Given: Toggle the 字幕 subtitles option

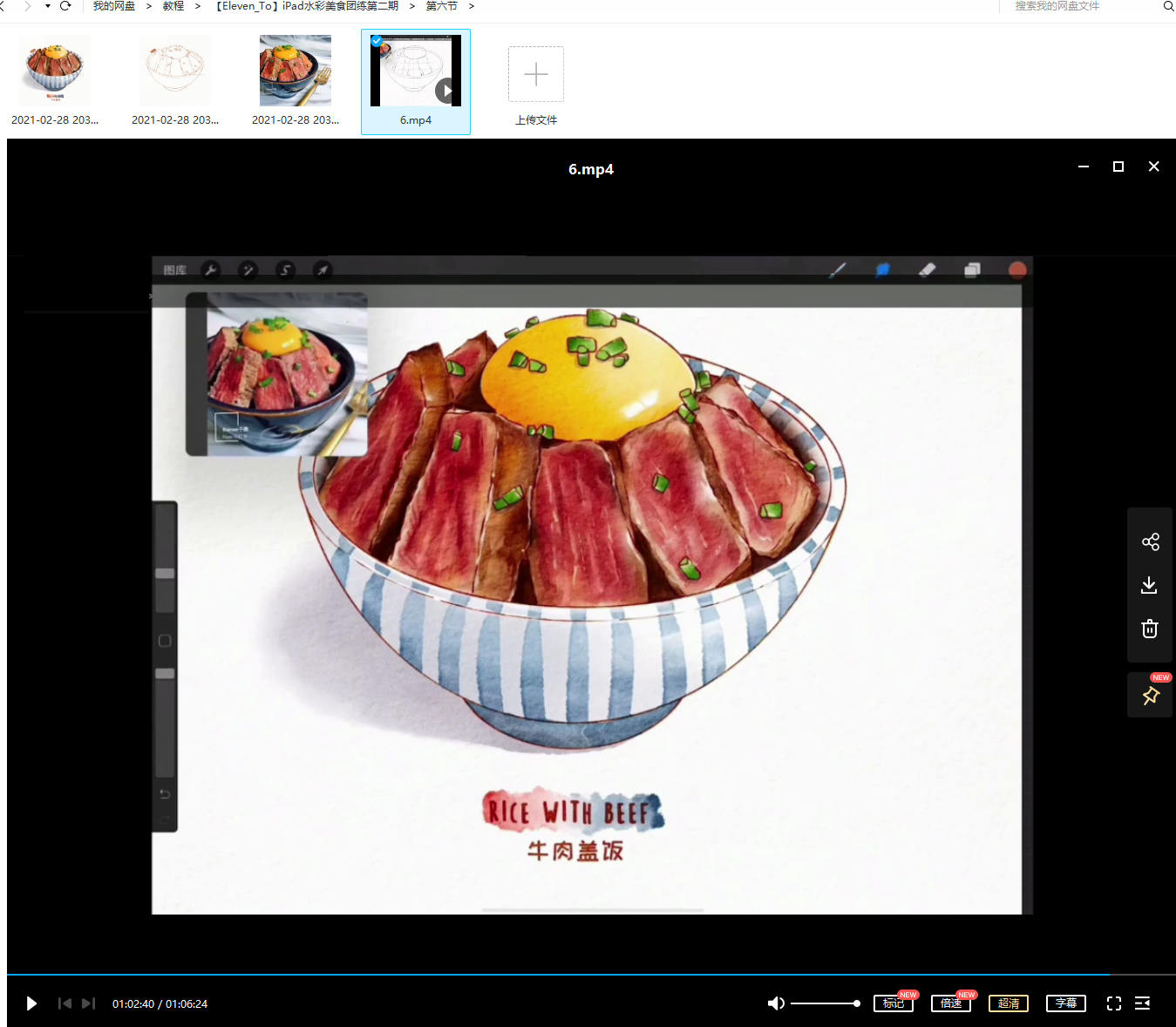Looking at the screenshot, I should coord(1065,1003).
